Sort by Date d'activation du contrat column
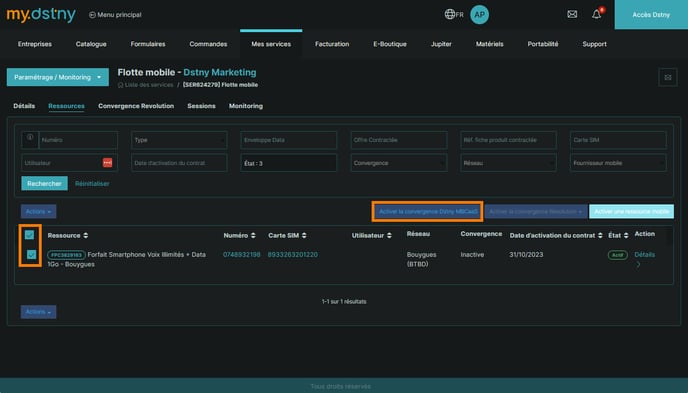This screenshot has height=393, width=688. 600,236
